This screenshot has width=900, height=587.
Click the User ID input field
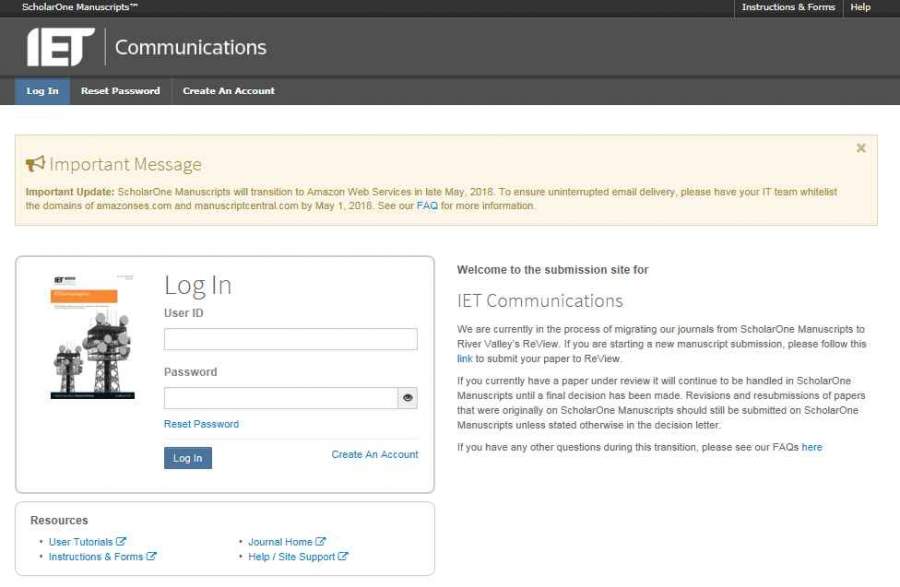pyautogui.click(x=290, y=339)
